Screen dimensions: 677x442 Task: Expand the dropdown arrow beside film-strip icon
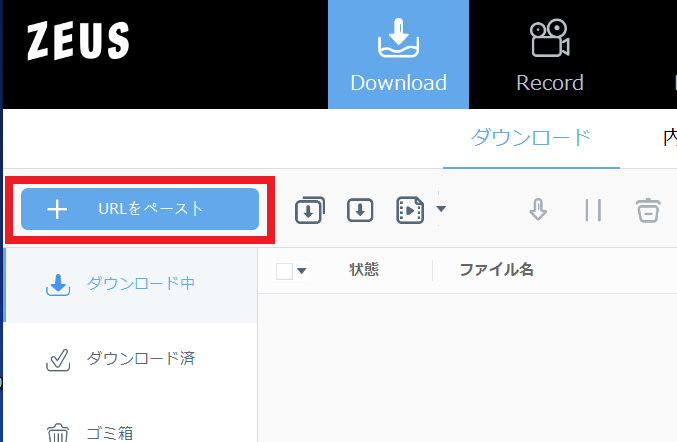point(441,209)
